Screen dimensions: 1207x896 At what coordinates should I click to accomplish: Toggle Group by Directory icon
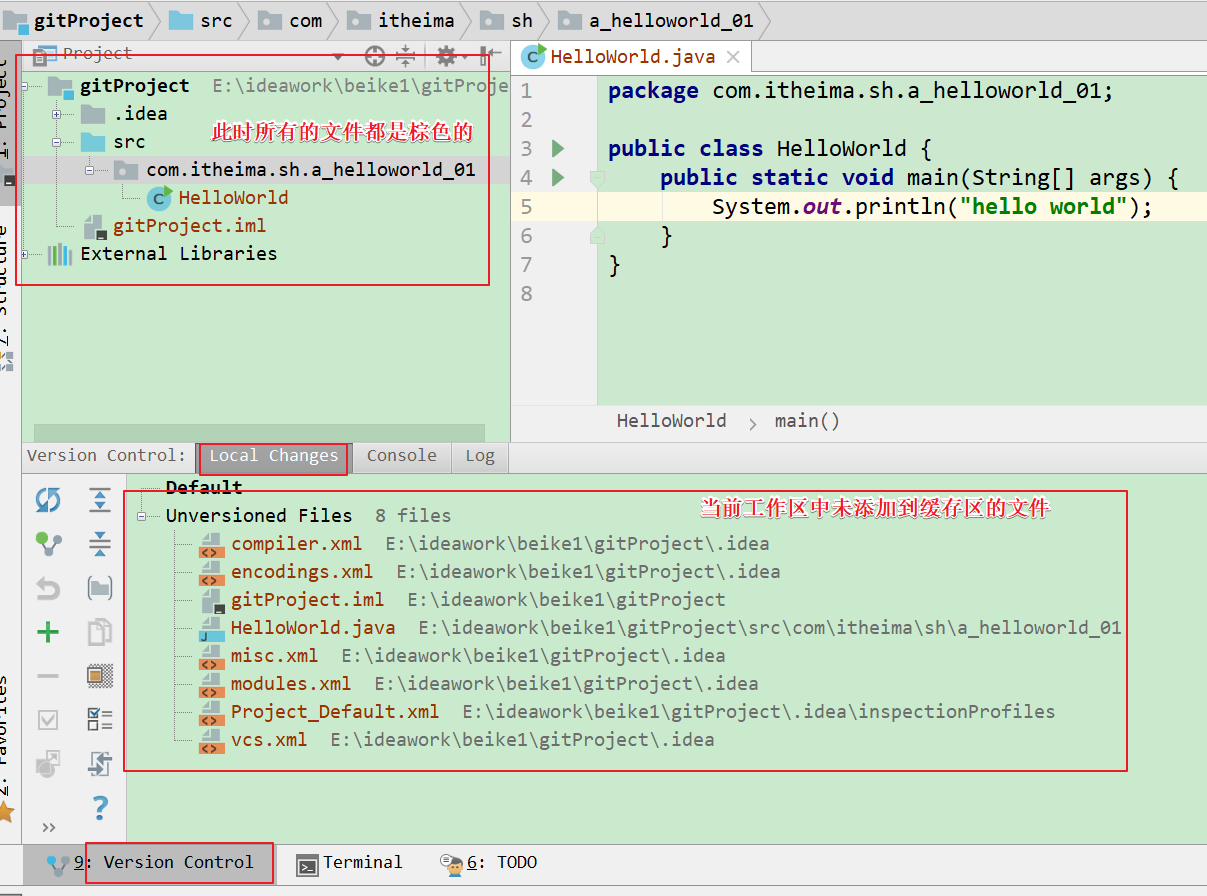pos(100,588)
